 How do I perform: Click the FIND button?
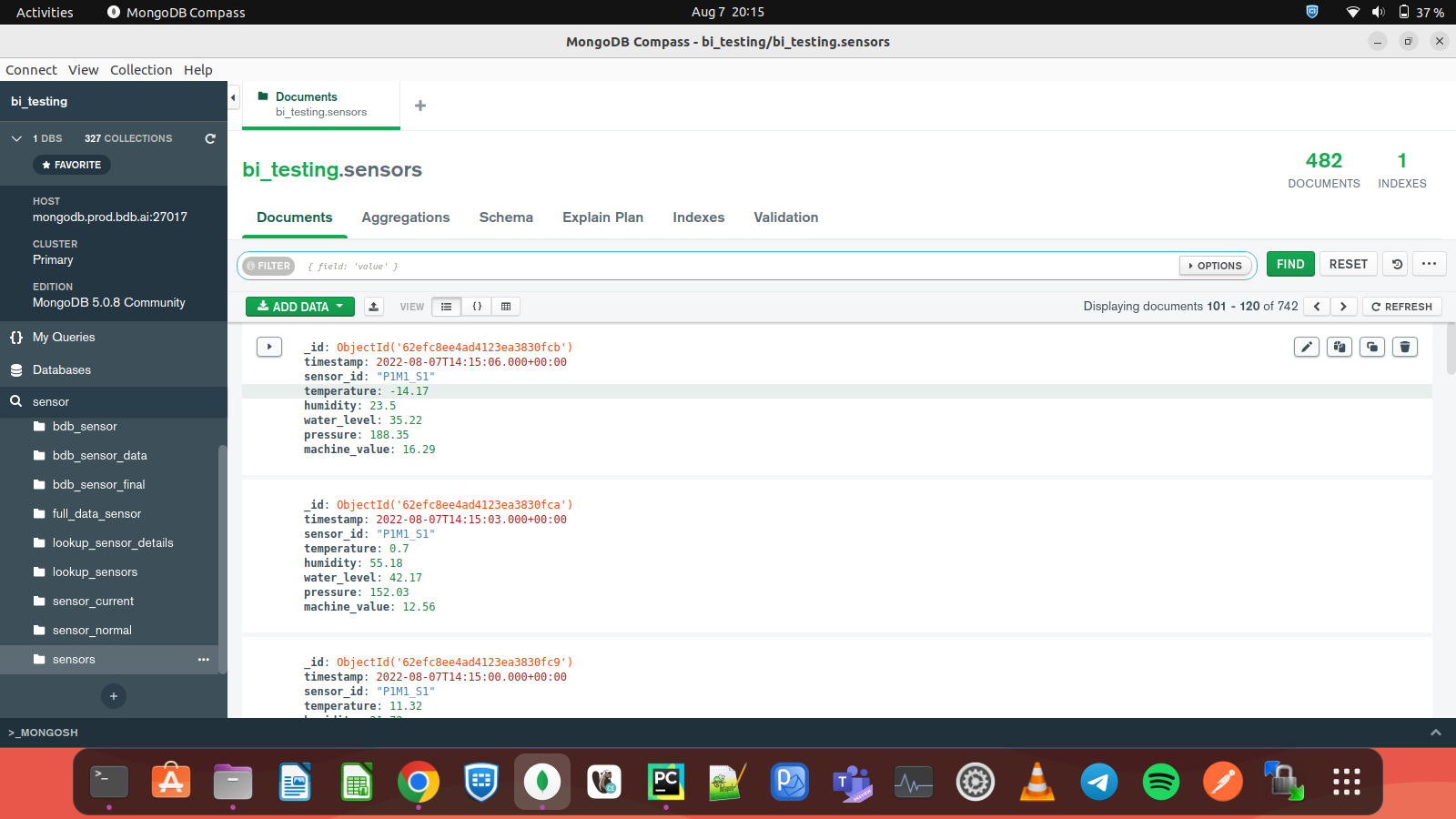point(1290,264)
